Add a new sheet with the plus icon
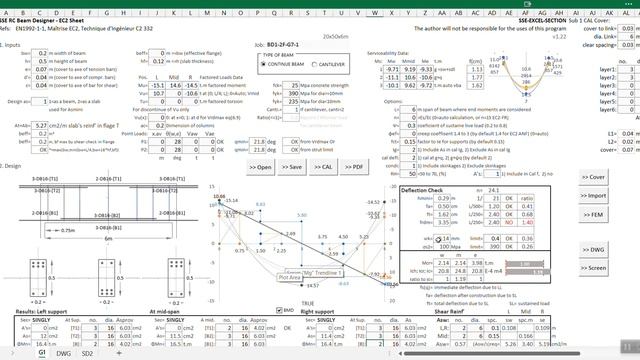Screen dimensions: 640x360 [119, 353]
